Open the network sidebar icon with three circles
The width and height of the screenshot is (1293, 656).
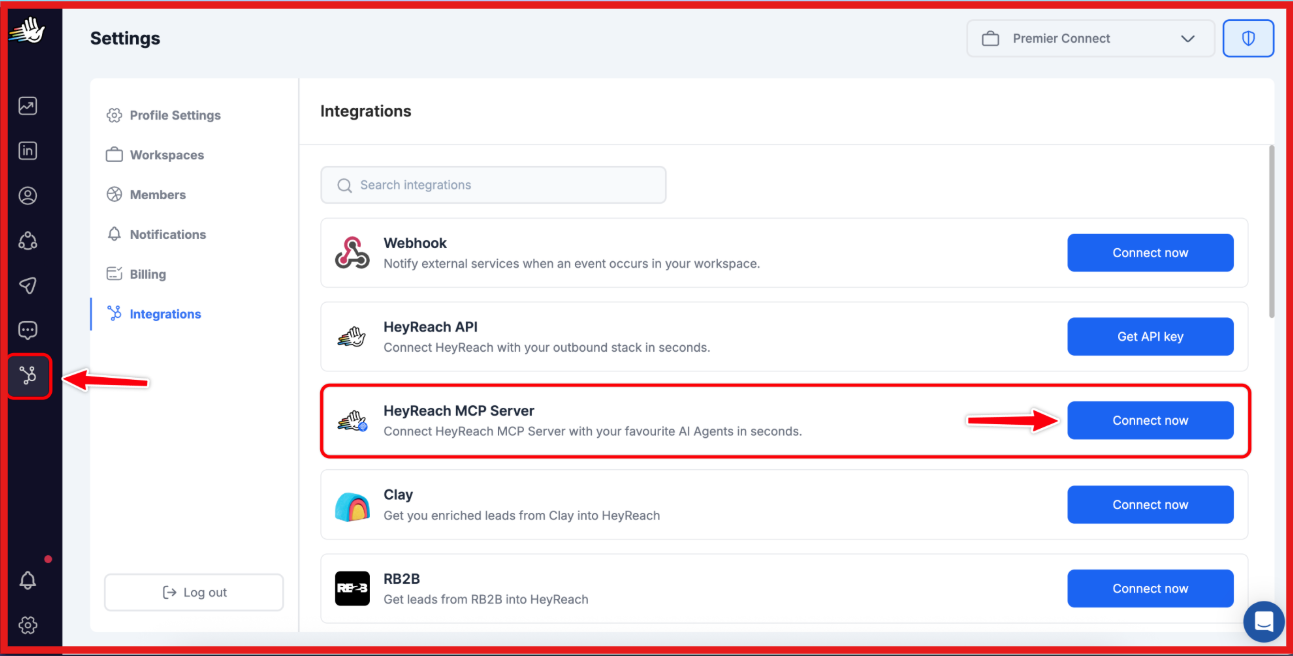(x=28, y=241)
